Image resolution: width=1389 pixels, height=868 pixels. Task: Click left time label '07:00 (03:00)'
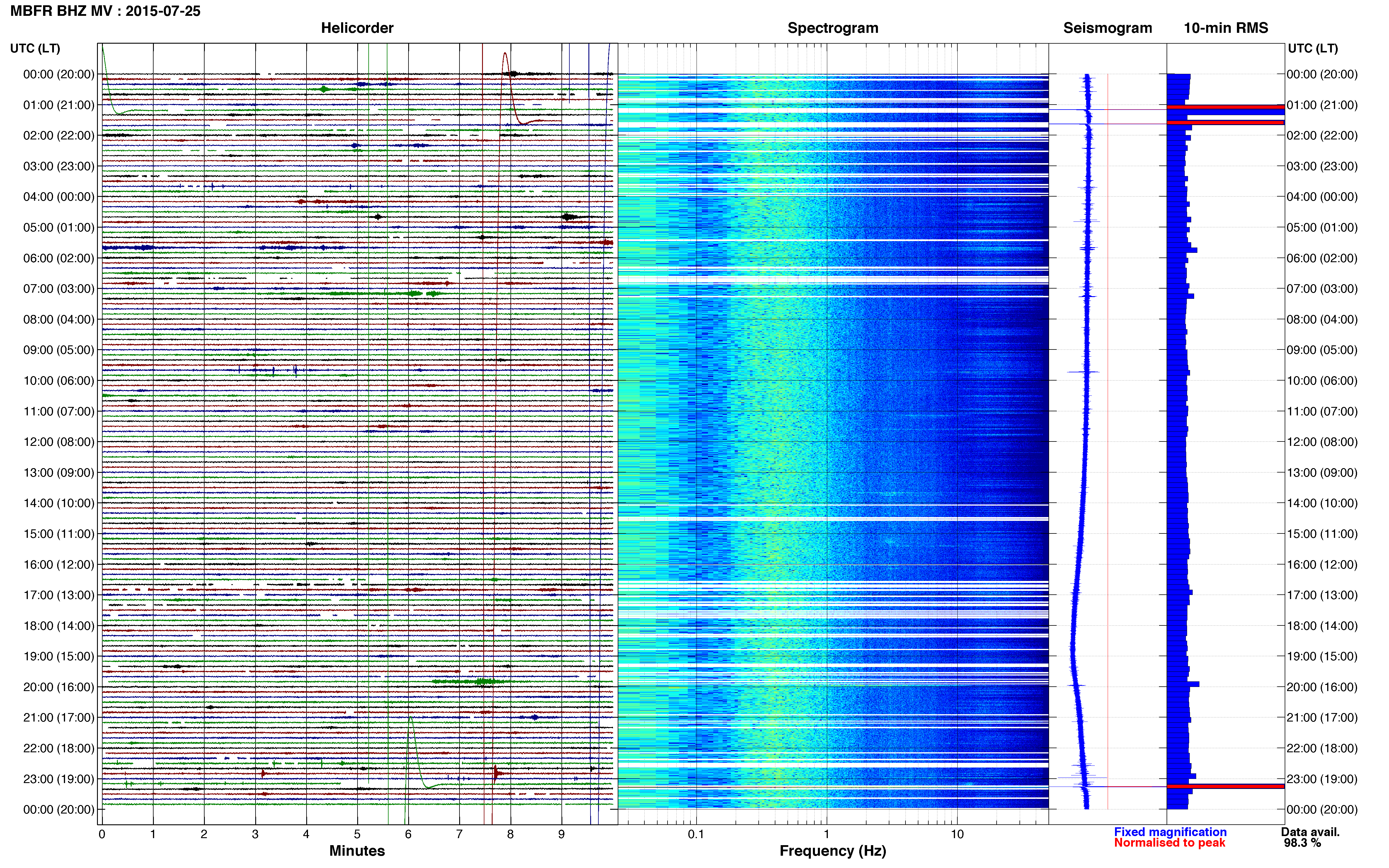click(x=59, y=289)
